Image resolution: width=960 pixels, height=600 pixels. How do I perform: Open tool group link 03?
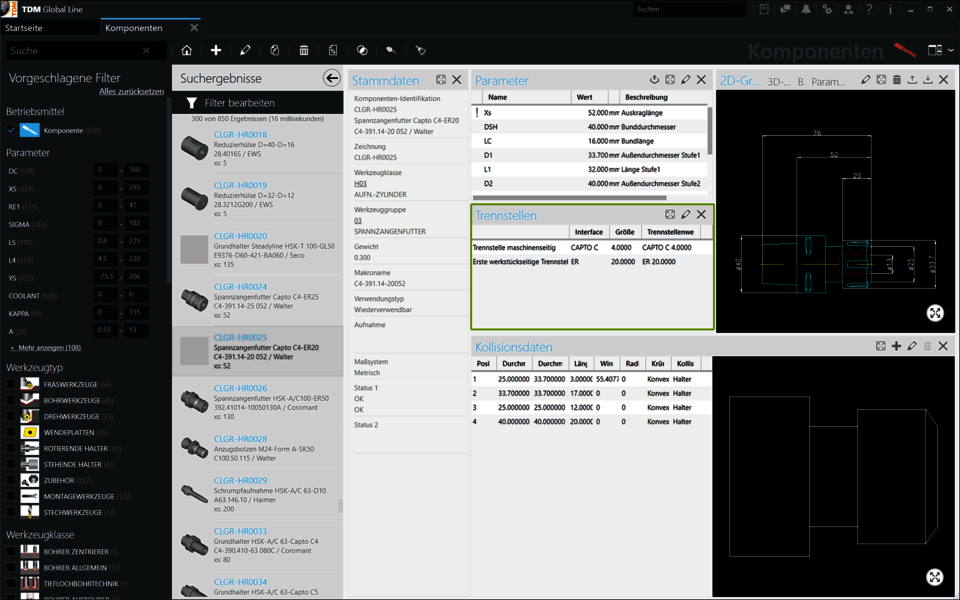(x=358, y=220)
